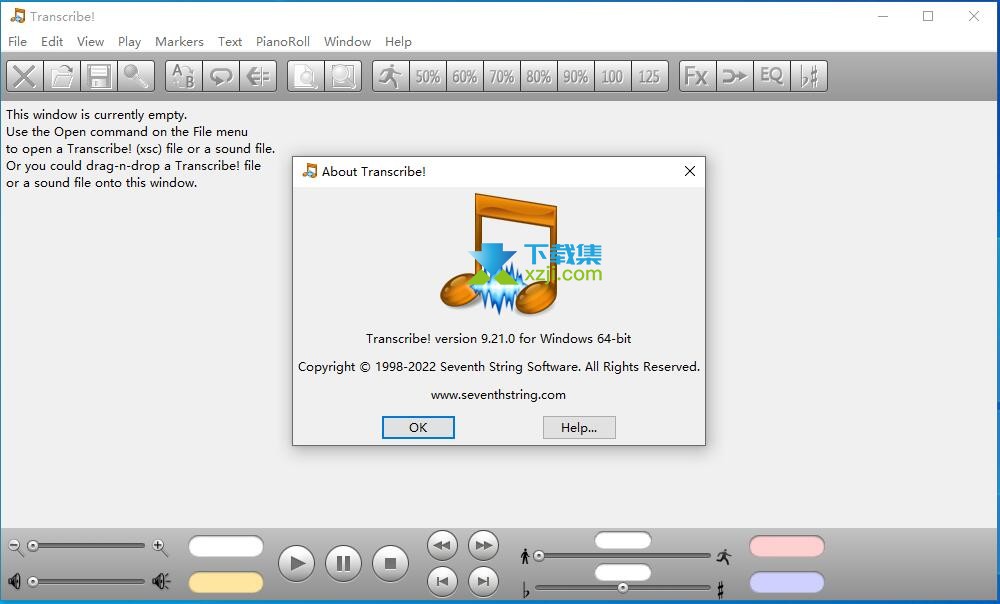The width and height of the screenshot is (1000, 604).
Task: Open the Edit menu
Action: 52,41
